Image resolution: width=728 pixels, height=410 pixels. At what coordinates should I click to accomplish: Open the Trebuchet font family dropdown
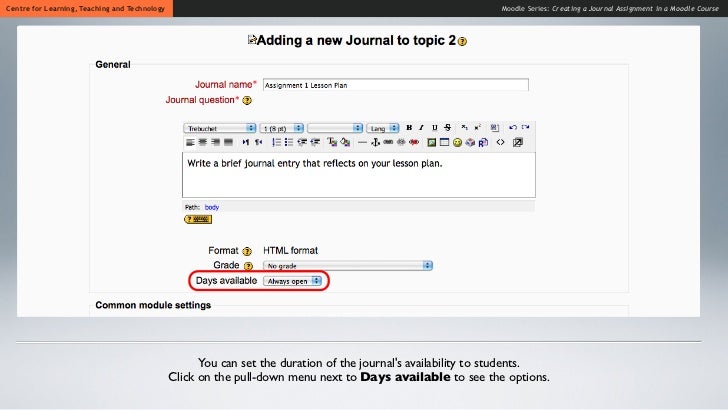[220, 128]
